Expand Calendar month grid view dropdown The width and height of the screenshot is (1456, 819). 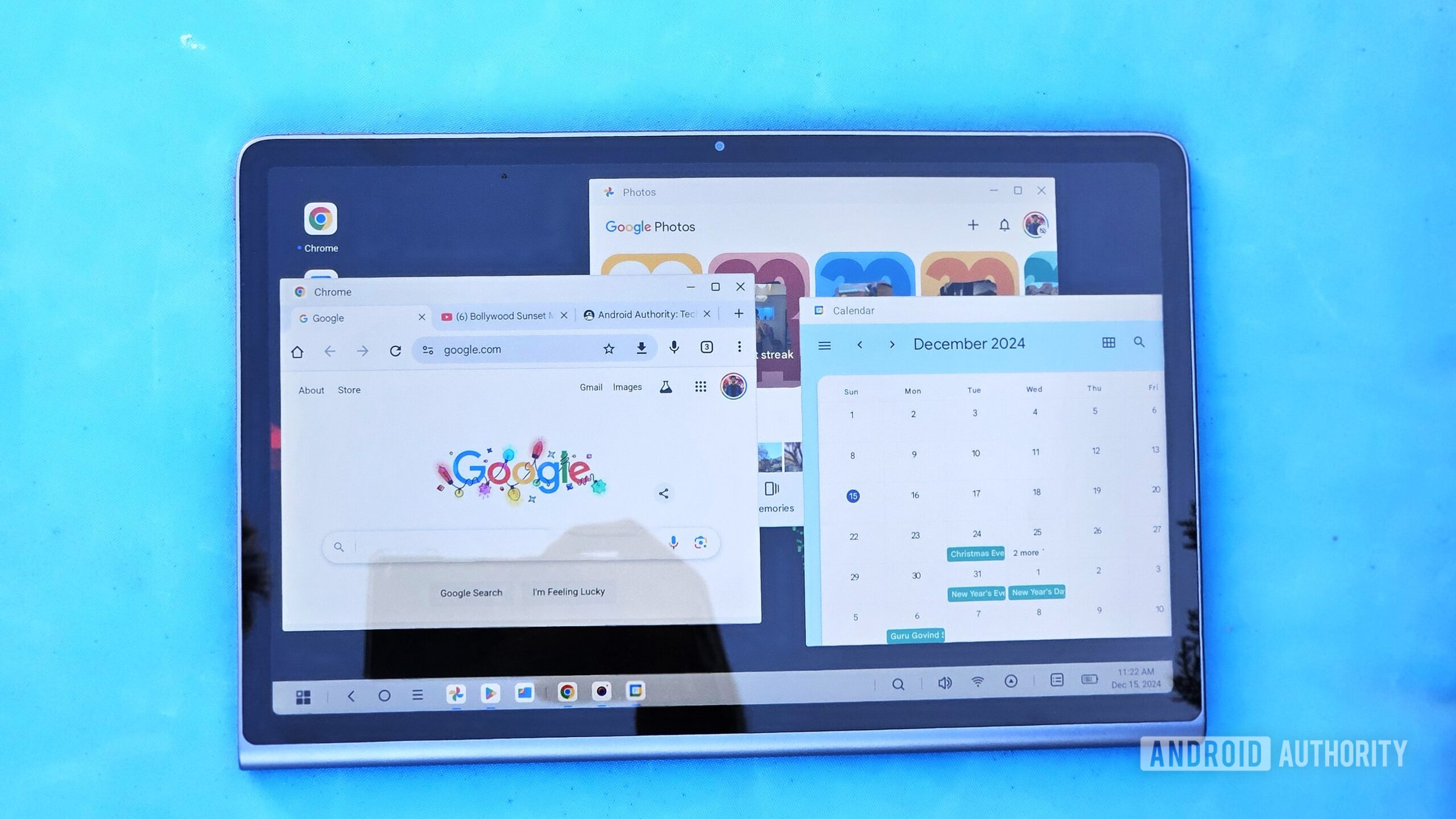pyautogui.click(x=1108, y=344)
